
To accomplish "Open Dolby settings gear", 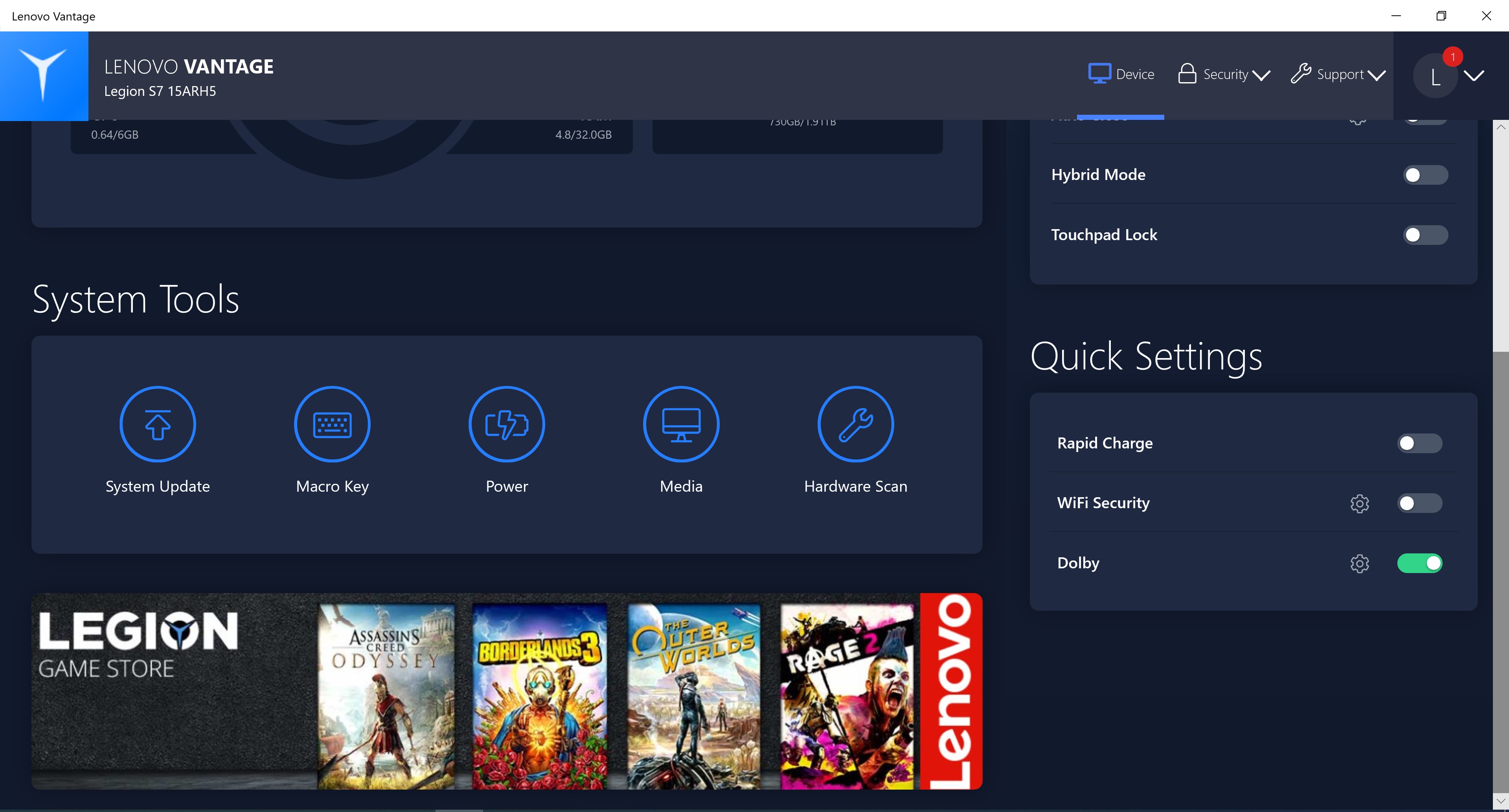I will point(1360,564).
